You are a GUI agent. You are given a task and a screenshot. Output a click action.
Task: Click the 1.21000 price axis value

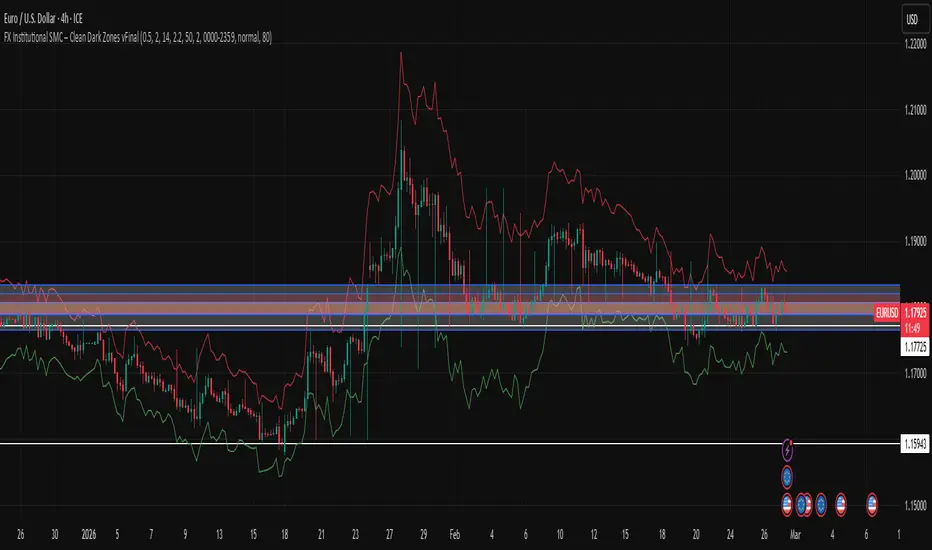click(x=915, y=109)
